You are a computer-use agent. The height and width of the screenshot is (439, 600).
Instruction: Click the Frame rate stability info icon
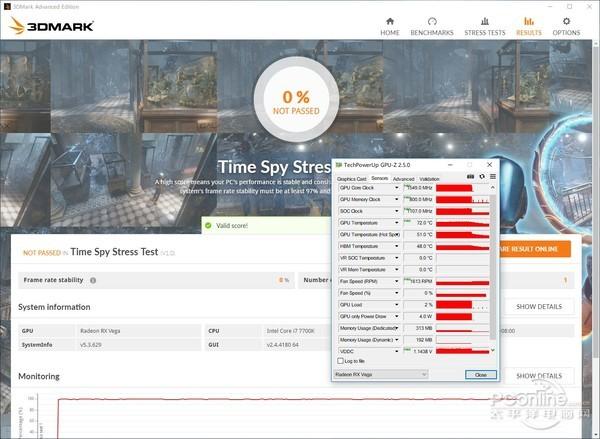tap(93, 280)
